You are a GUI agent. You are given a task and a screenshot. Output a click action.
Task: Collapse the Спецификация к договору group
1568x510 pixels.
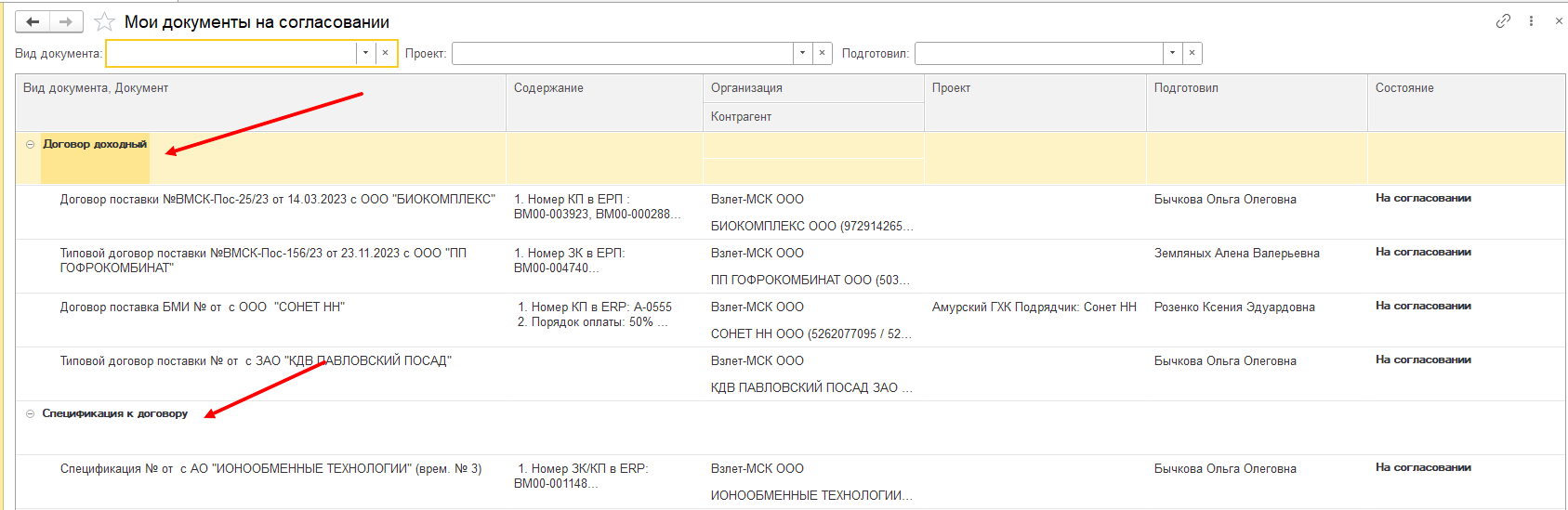pyautogui.click(x=30, y=413)
